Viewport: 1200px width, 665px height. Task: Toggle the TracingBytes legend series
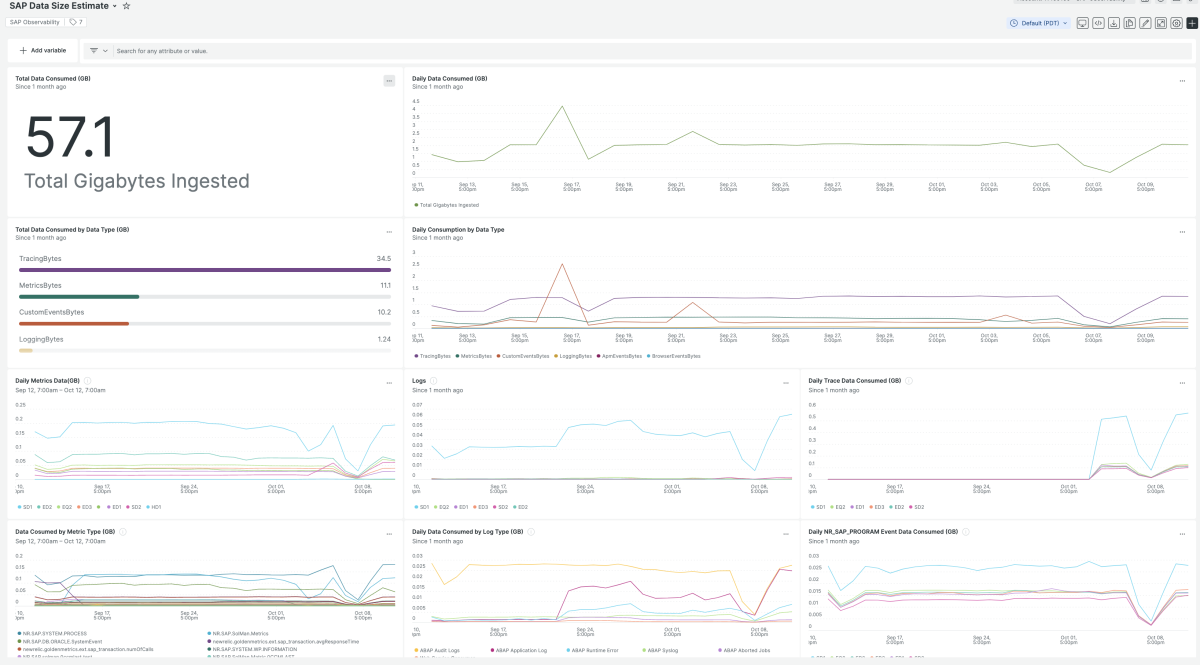(433, 355)
